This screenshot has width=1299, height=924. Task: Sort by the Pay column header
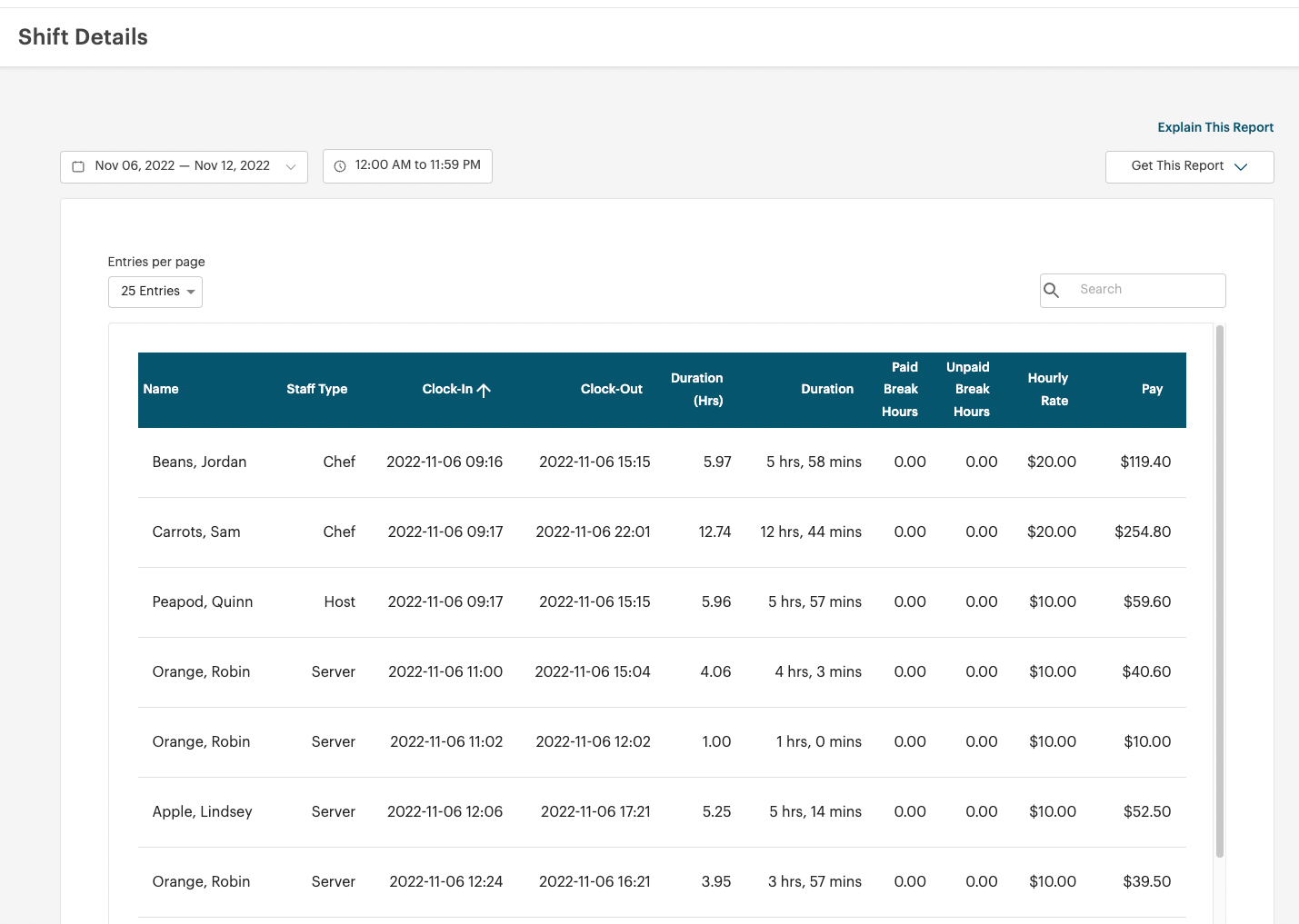(1152, 389)
